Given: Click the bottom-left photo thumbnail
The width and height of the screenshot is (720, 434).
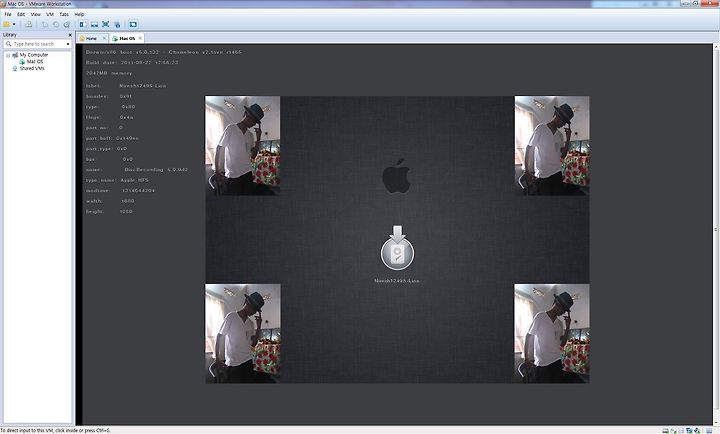Looking at the screenshot, I should coord(242,333).
